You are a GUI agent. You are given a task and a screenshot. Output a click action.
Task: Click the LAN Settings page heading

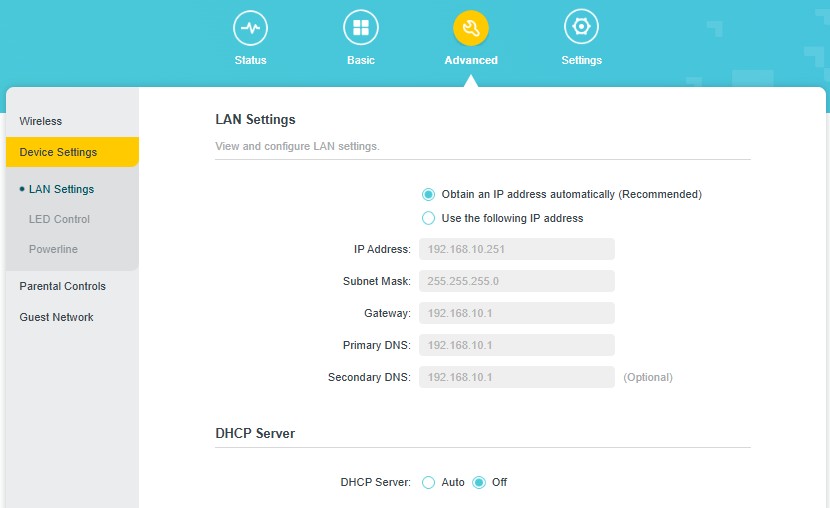[255, 120]
